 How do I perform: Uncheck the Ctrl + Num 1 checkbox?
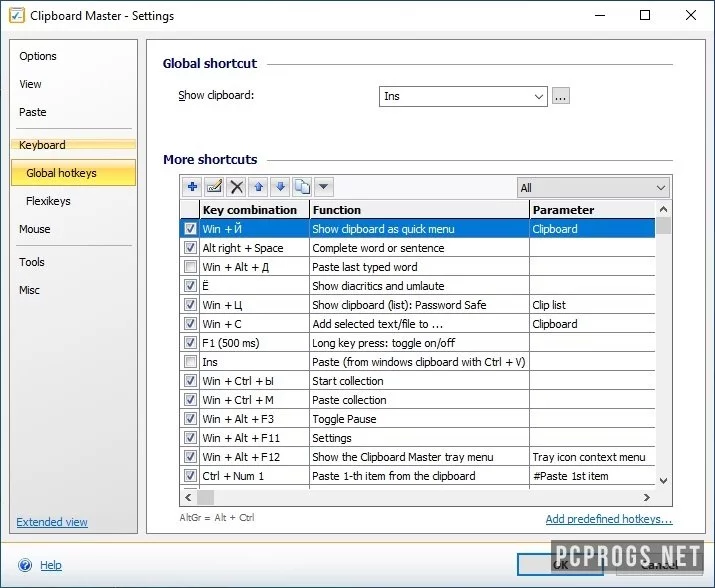[x=190, y=476]
